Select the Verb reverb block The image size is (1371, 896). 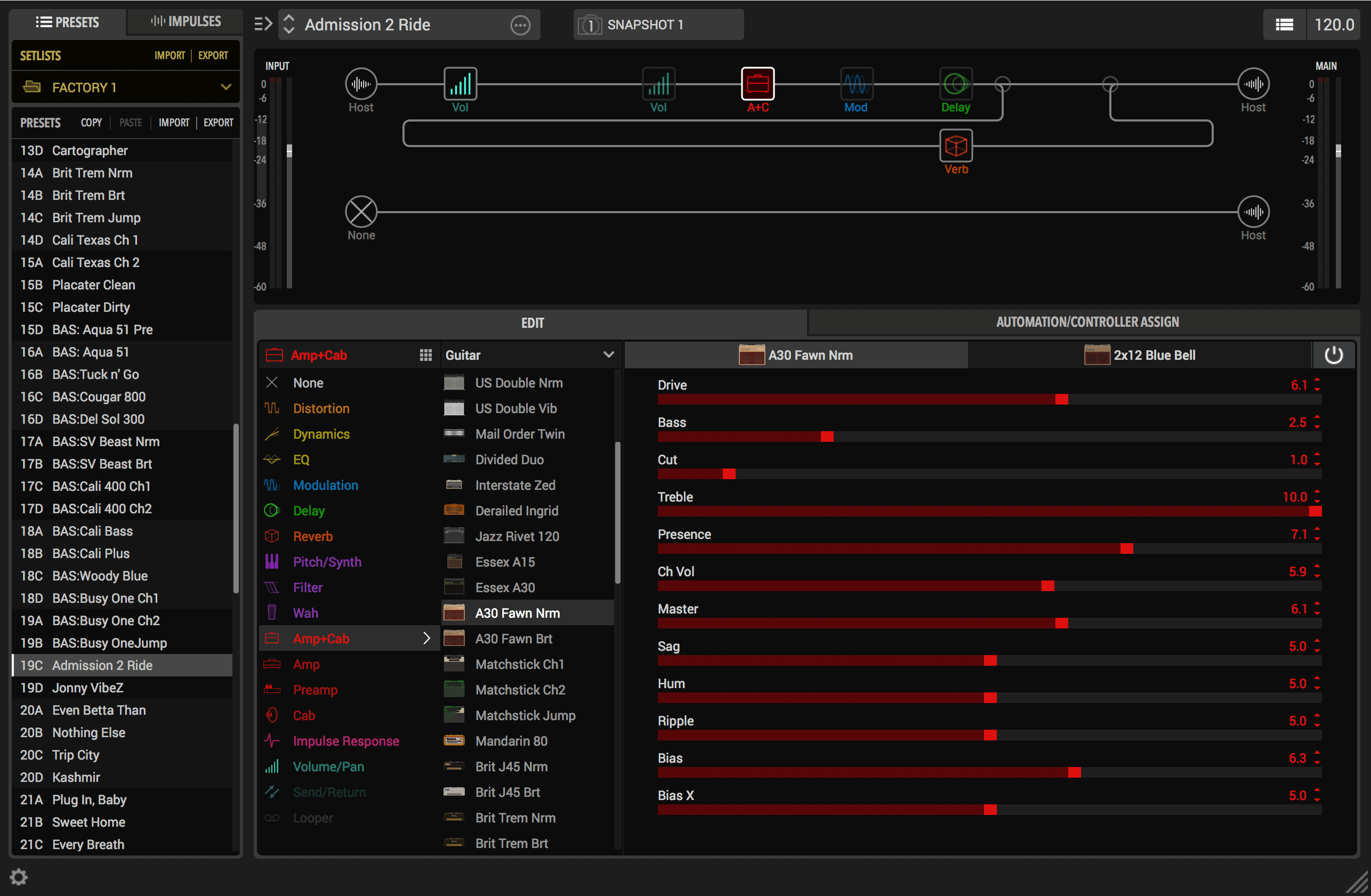[956, 145]
